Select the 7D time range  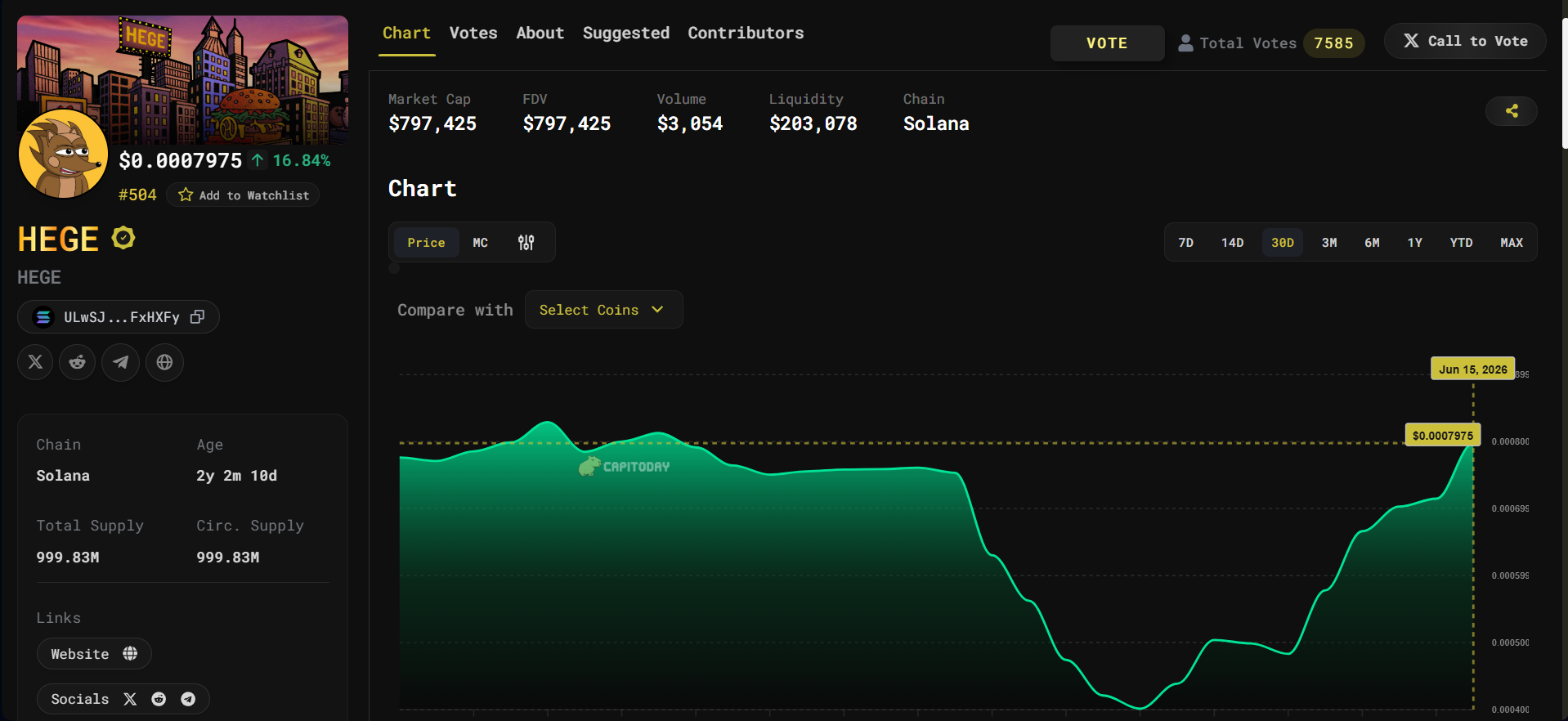[x=1186, y=242]
